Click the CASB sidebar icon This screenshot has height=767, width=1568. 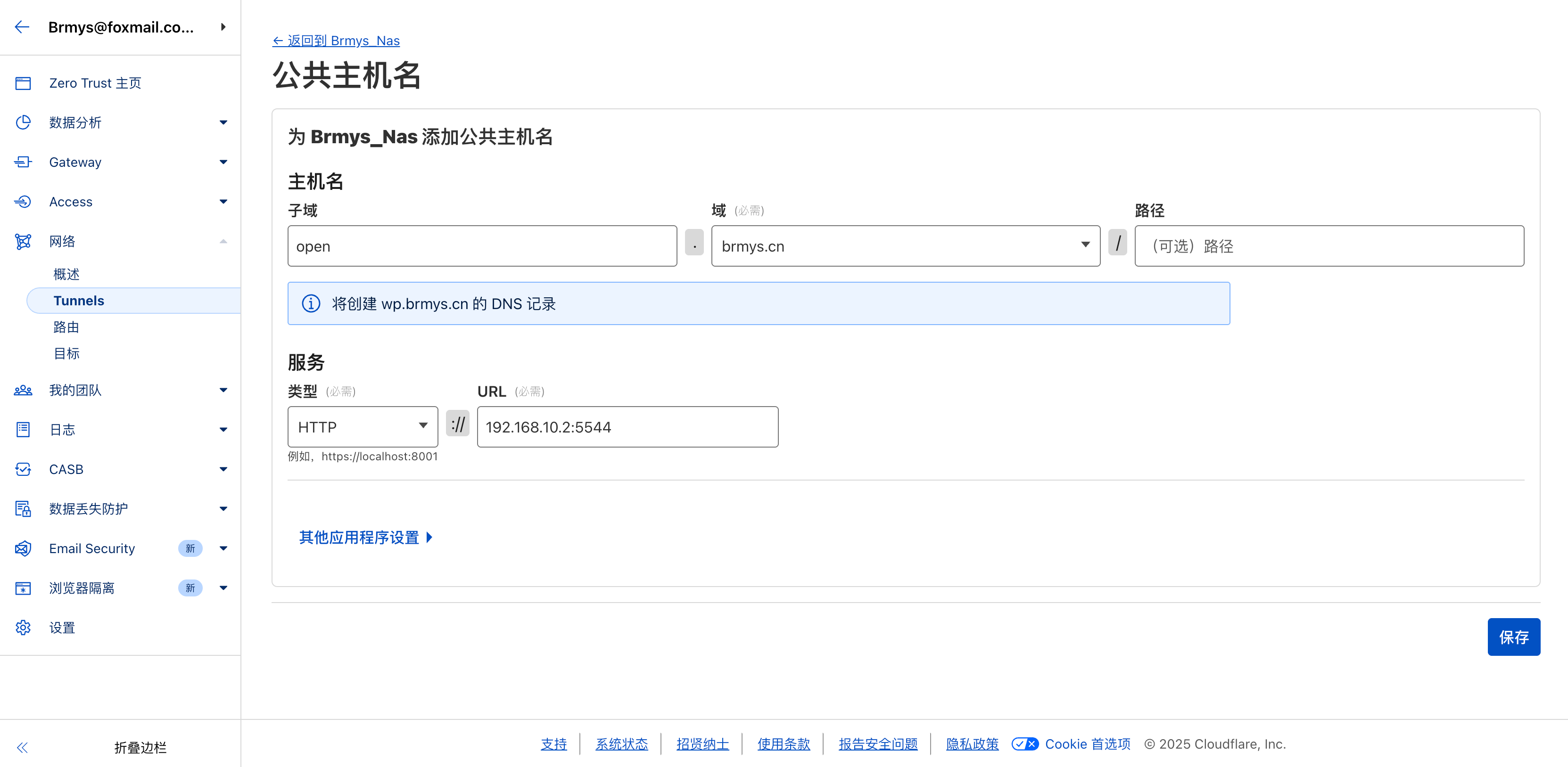(23, 470)
